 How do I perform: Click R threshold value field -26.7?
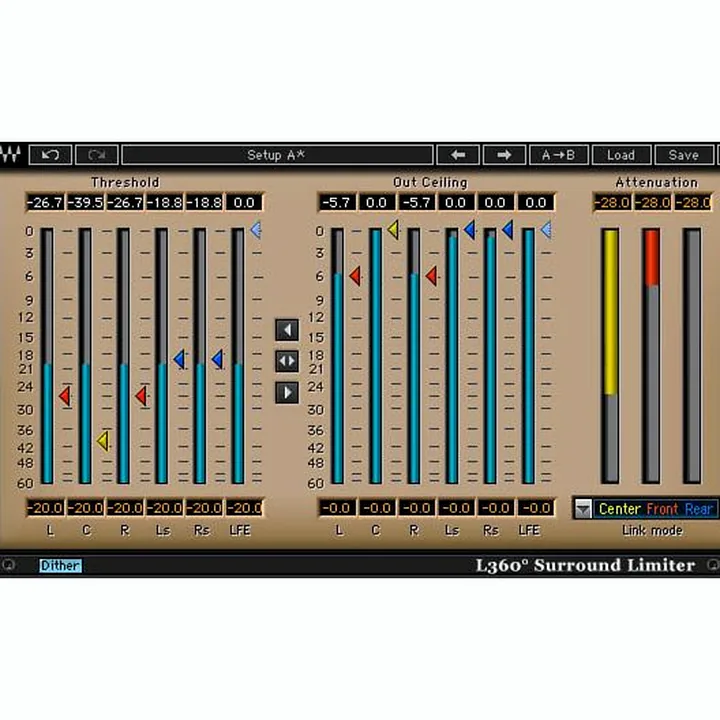coord(125,202)
